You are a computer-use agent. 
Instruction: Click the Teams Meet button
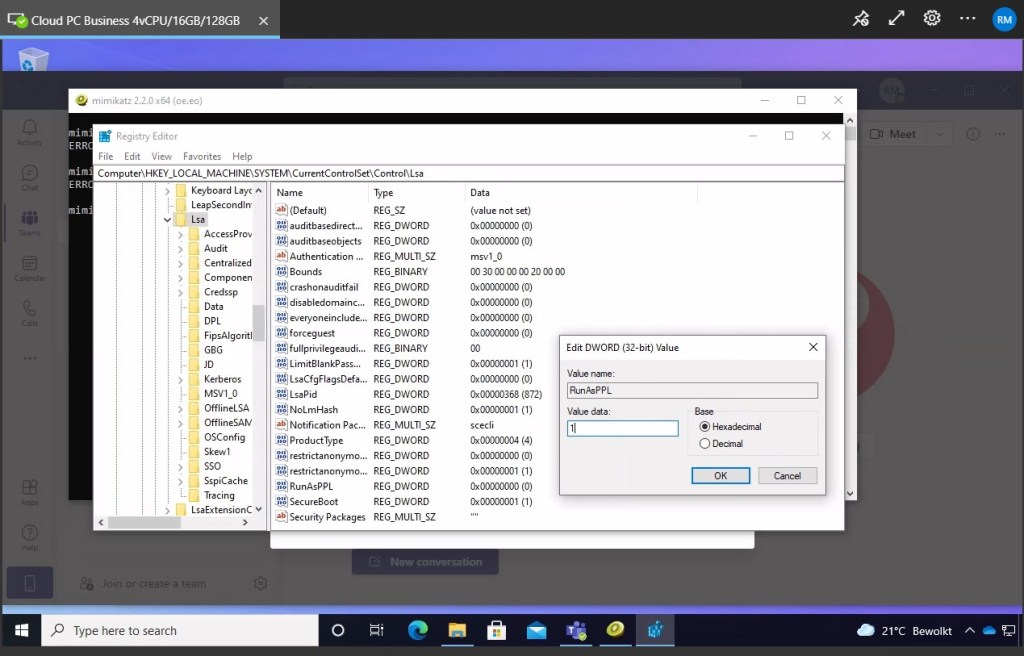coord(893,134)
